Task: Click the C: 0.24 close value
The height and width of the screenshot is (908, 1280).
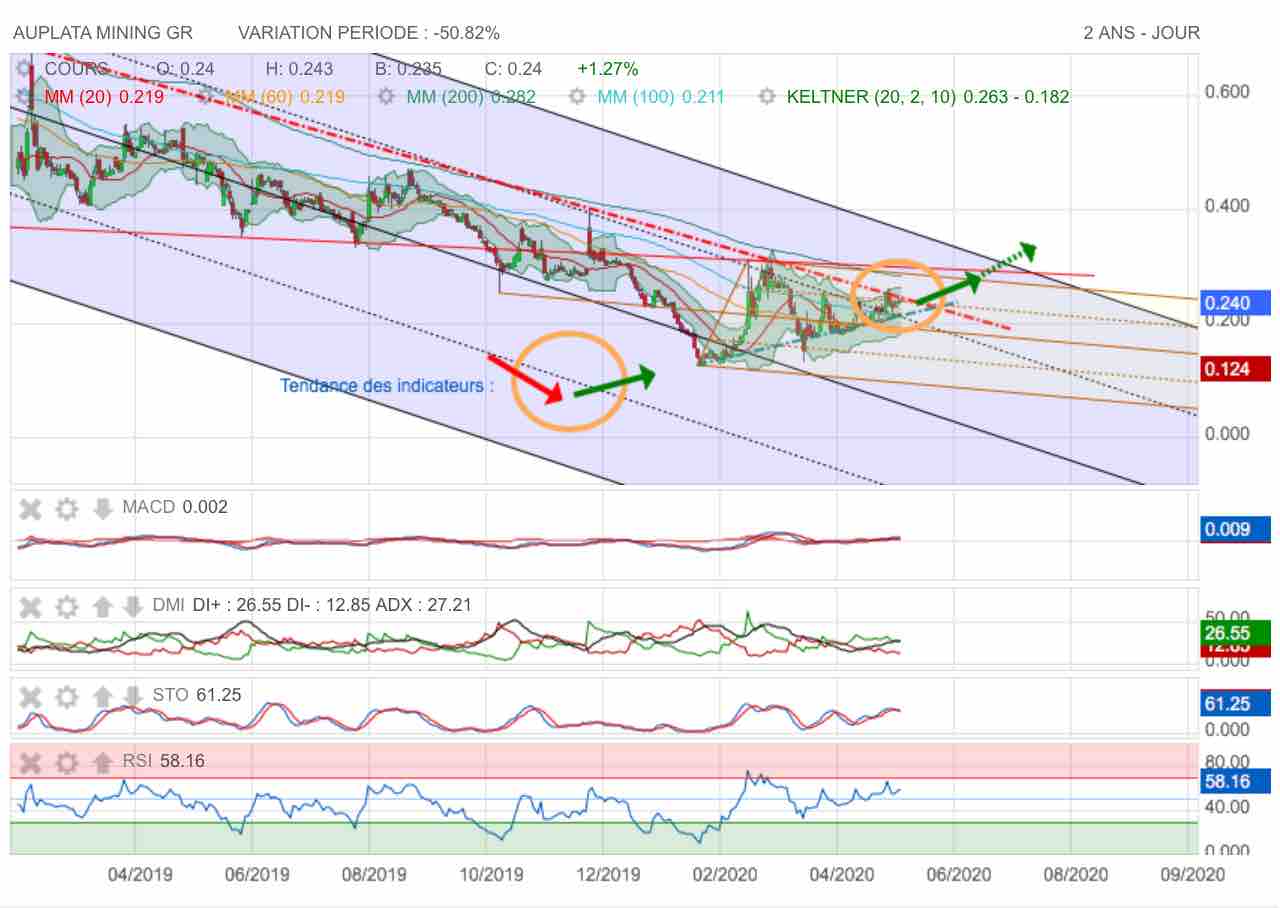Action: [x=513, y=69]
